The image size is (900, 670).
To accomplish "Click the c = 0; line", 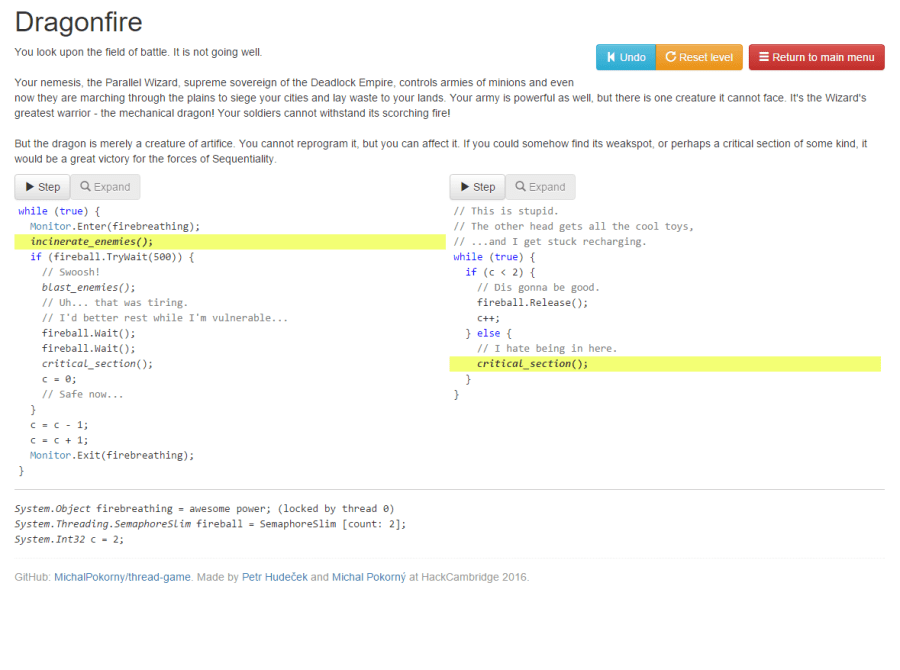I will (59, 379).
